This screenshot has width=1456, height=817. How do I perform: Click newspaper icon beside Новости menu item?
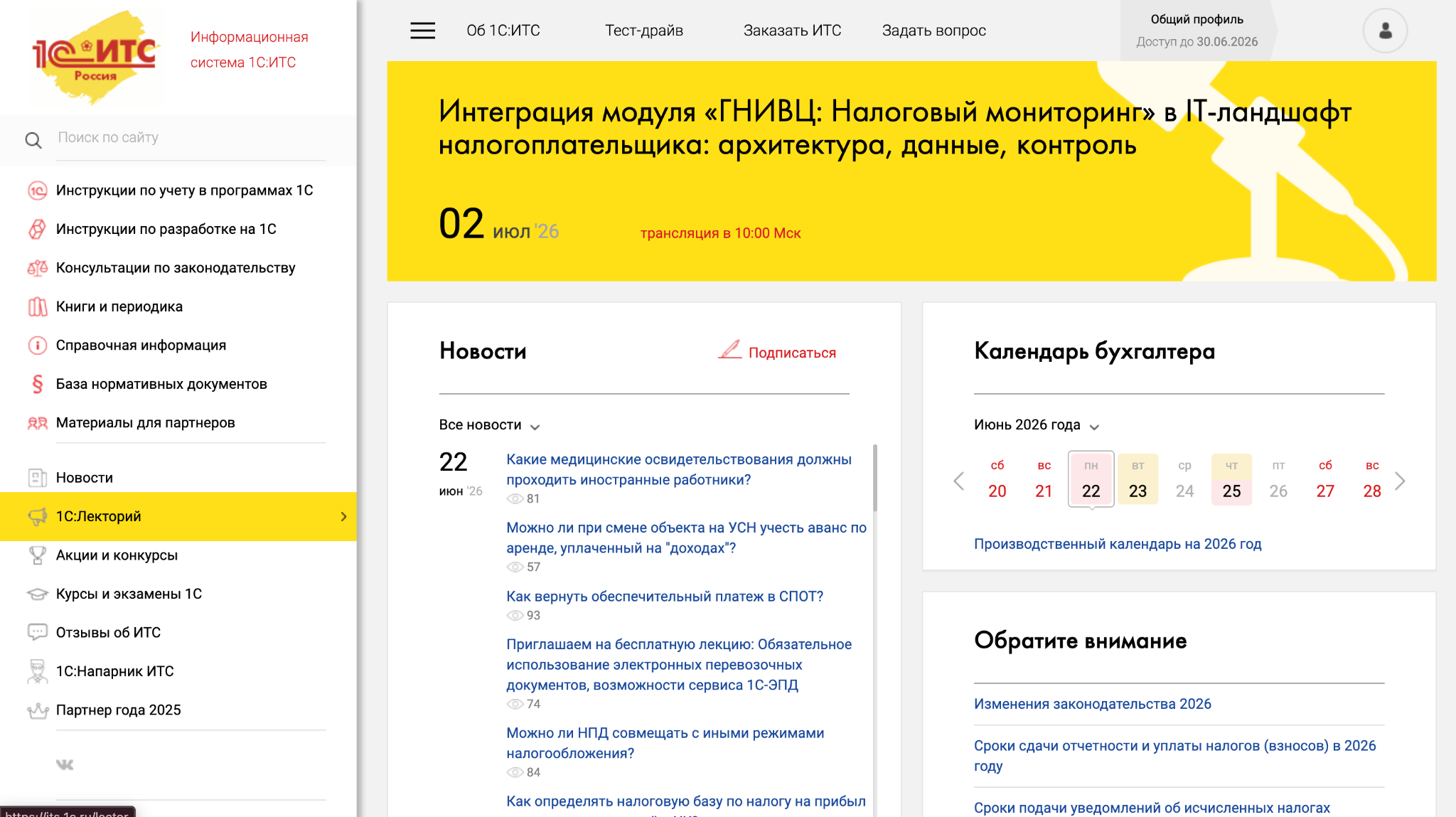point(37,478)
